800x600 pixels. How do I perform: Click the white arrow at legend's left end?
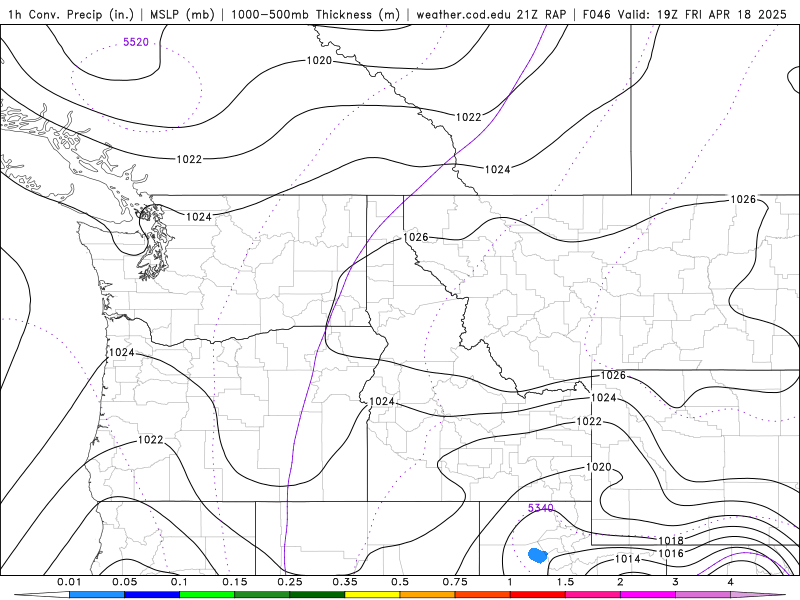pyautogui.click(x=42, y=595)
